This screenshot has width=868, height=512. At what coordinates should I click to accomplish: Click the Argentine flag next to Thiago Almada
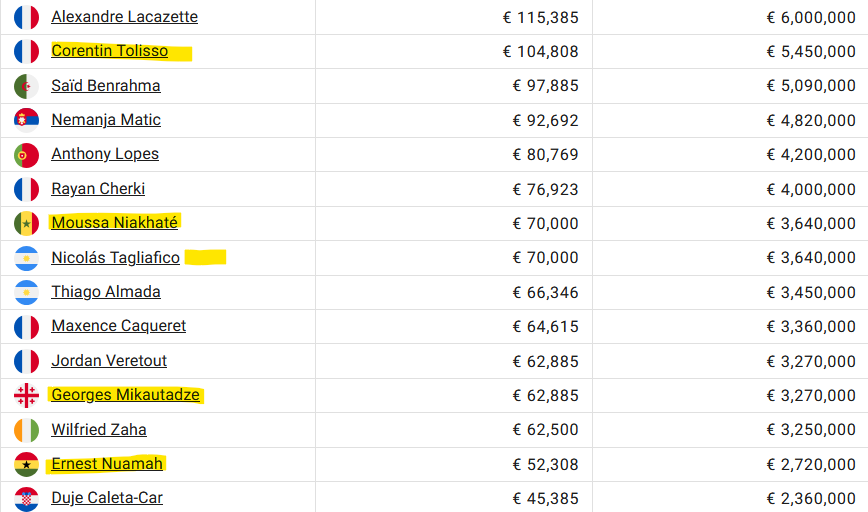pos(26,292)
